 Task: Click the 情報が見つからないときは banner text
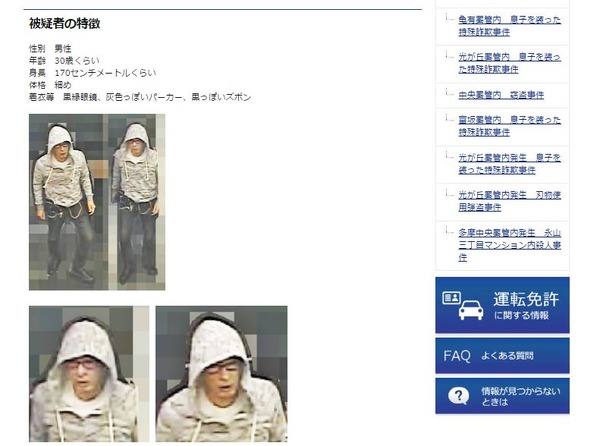click(x=520, y=396)
